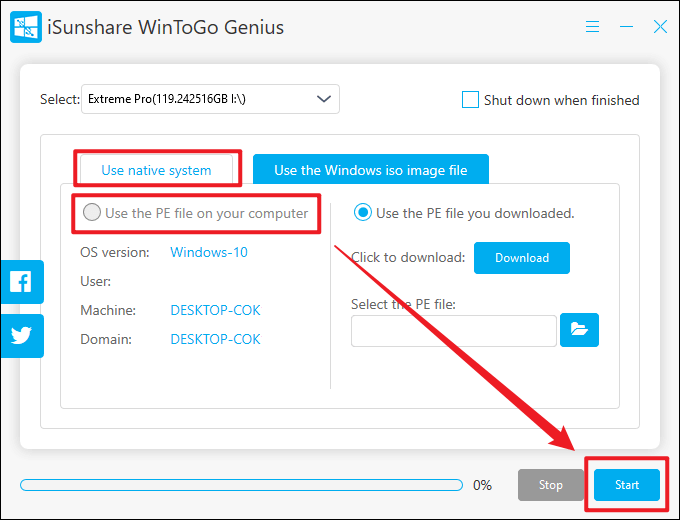Close the WinToGo Genius window

[x=660, y=27]
